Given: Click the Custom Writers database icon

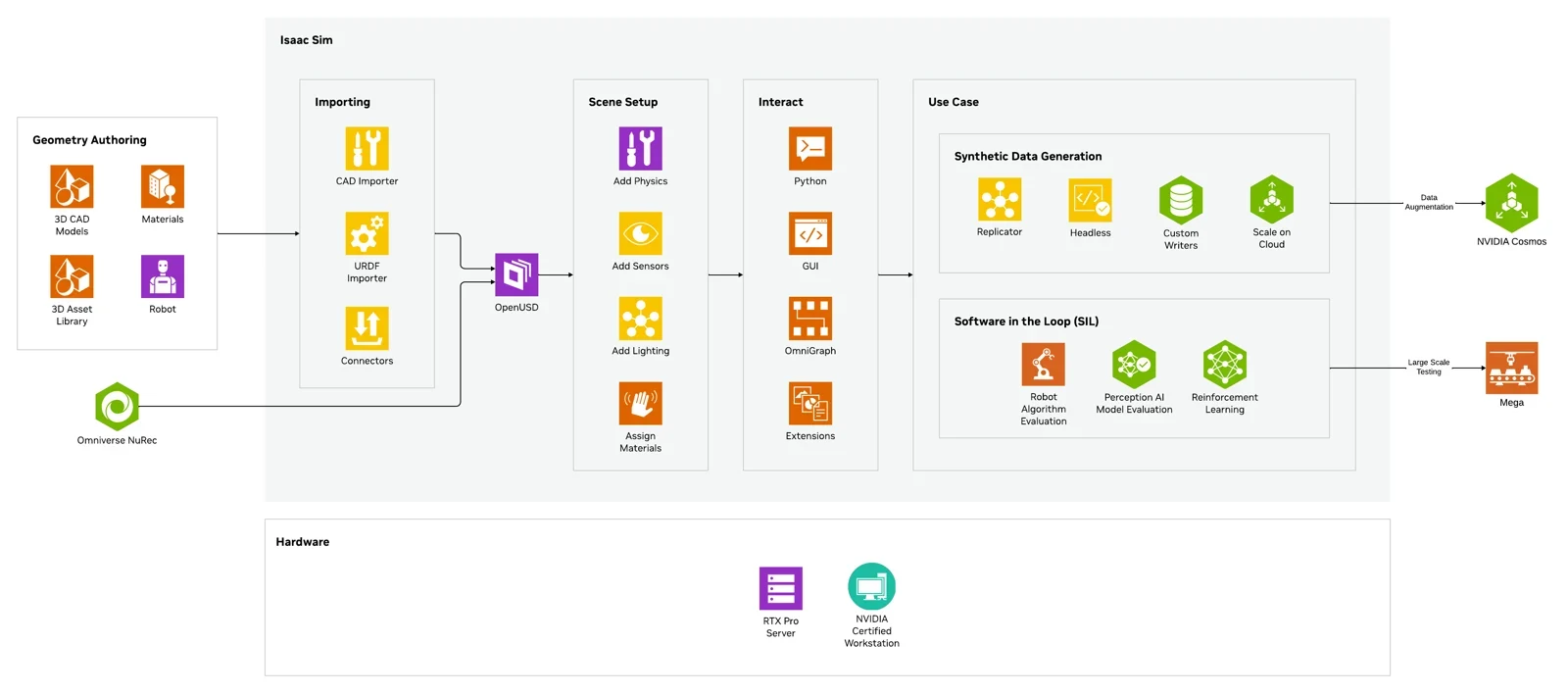Looking at the screenshot, I should click(x=1181, y=200).
